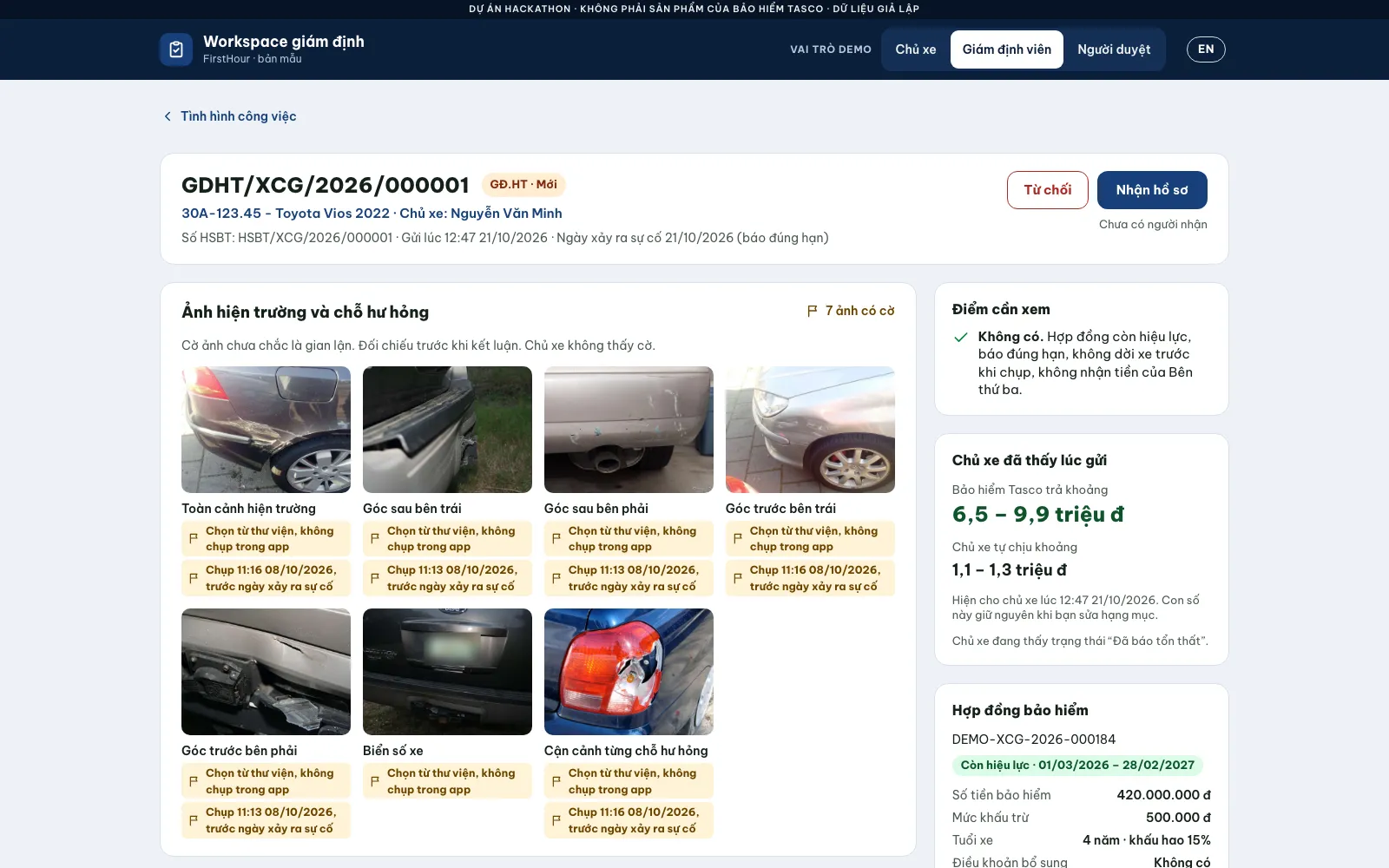Click the timestamp flag icon under Góc trước bên trái

click(x=737, y=578)
